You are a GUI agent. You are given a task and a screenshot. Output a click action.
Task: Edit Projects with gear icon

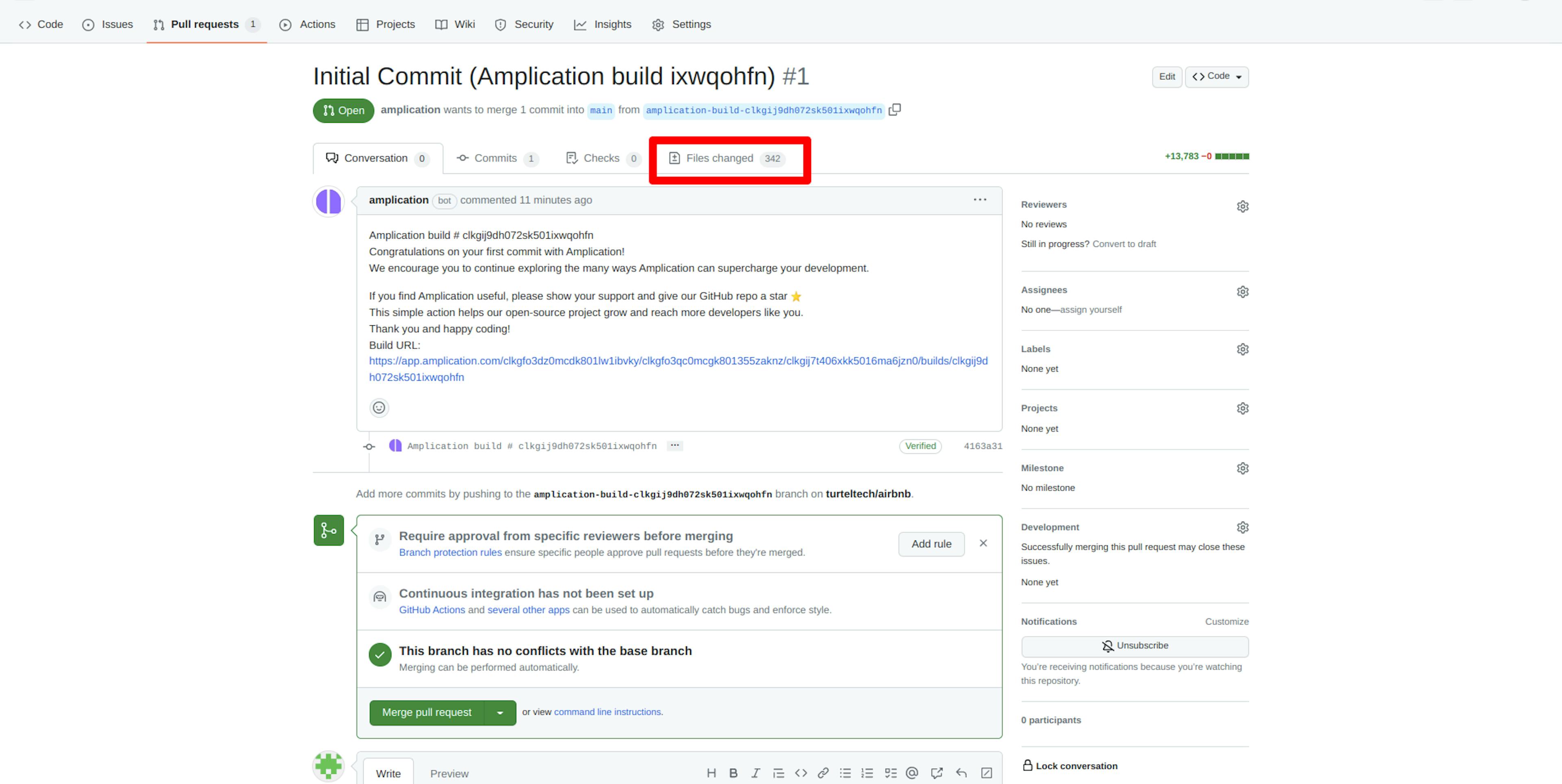[x=1242, y=408]
